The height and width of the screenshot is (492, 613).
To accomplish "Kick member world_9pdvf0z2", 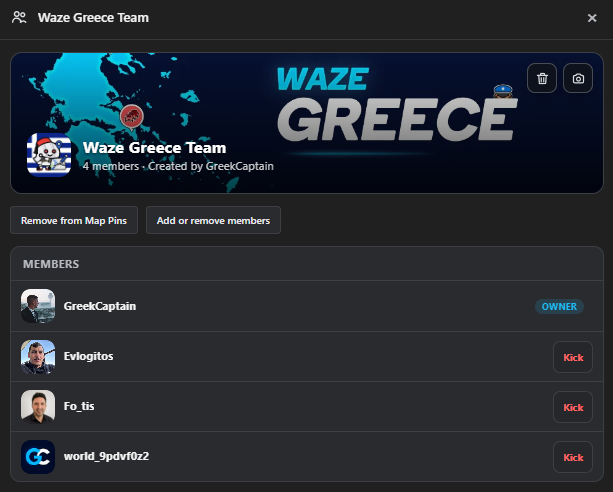I will point(573,457).
